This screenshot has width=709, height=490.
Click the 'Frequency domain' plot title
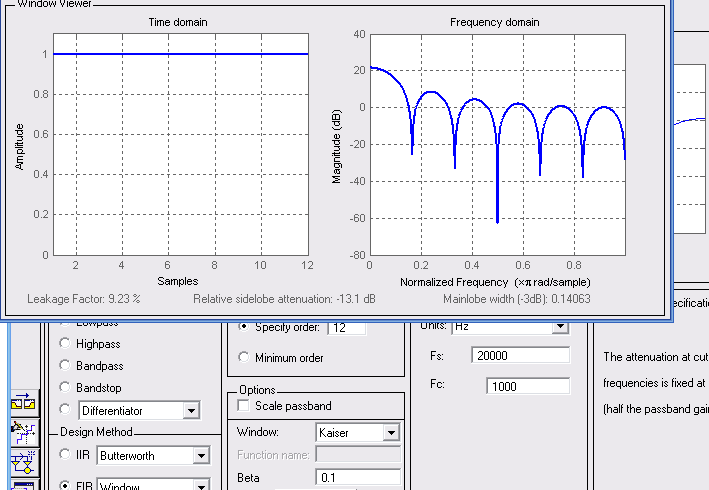pos(495,22)
